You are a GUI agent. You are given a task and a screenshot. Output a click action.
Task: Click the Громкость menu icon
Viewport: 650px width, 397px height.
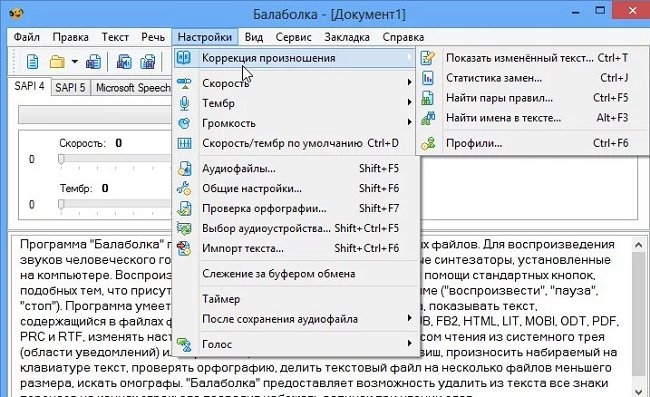tap(184, 123)
